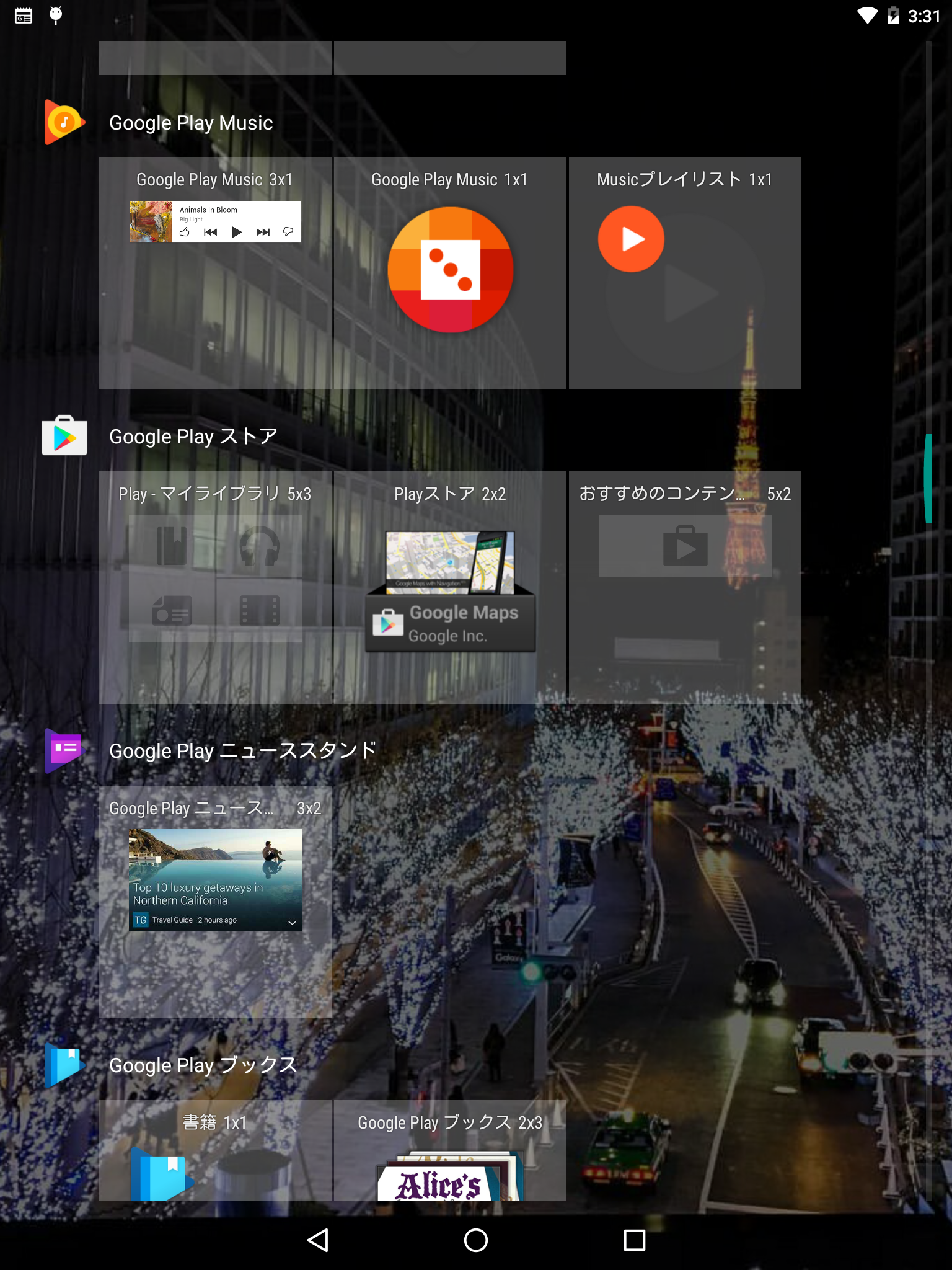Select Play - マイライブラリ 5x3 widget
Viewport: 952px width, 1270px height.
pyautogui.click(x=215, y=587)
